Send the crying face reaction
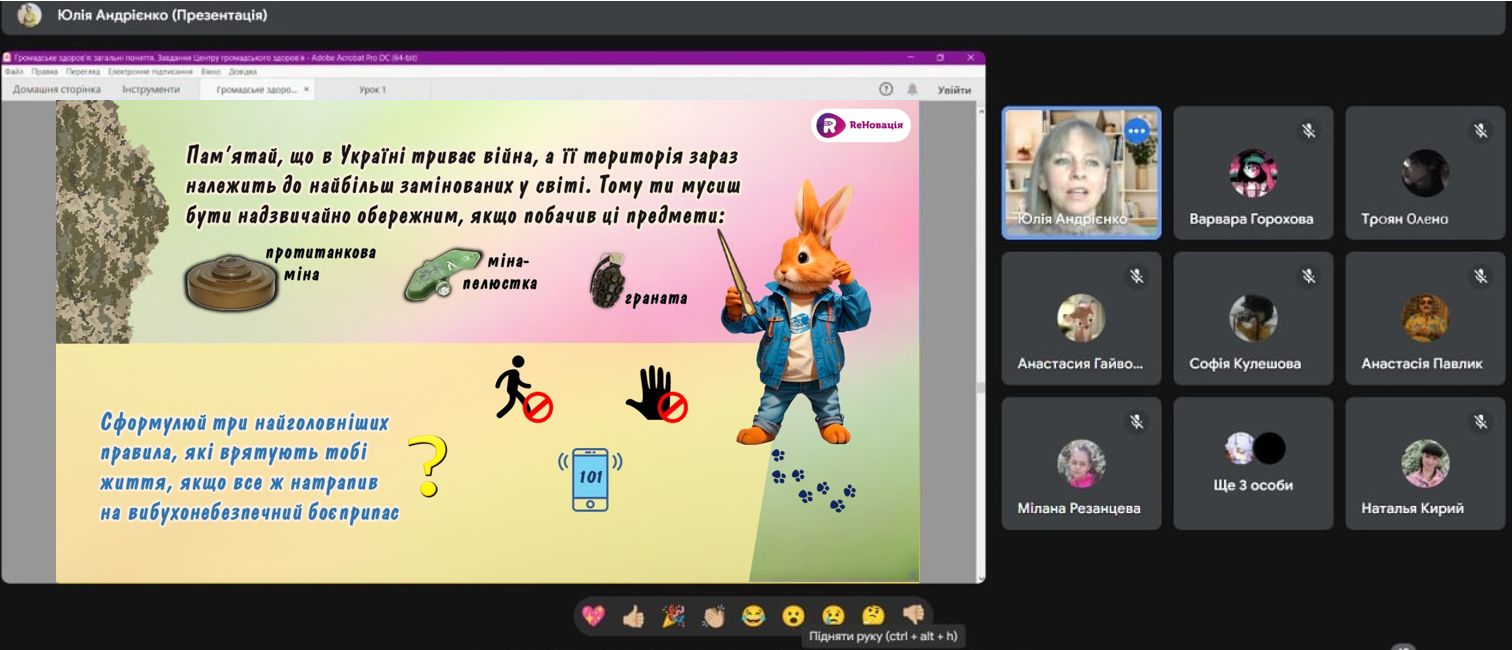This screenshot has height=650, width=1512. pos(833,616)
